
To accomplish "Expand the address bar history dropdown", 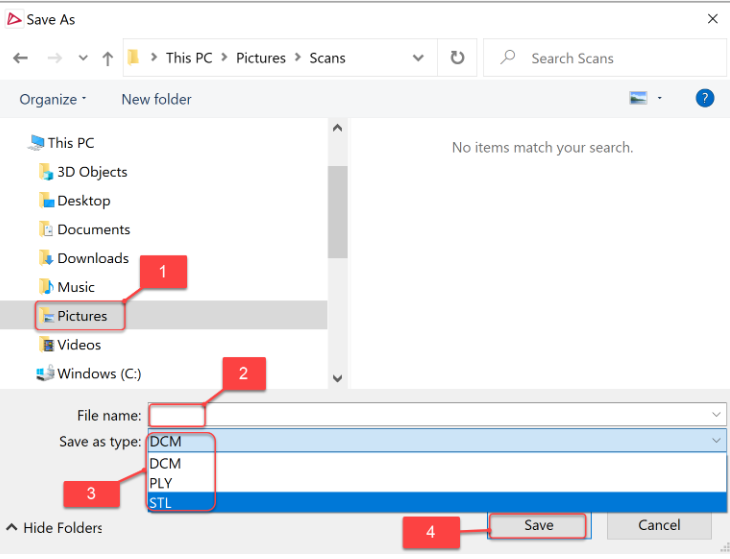I will pyautogui.click(x=418, y=58).
